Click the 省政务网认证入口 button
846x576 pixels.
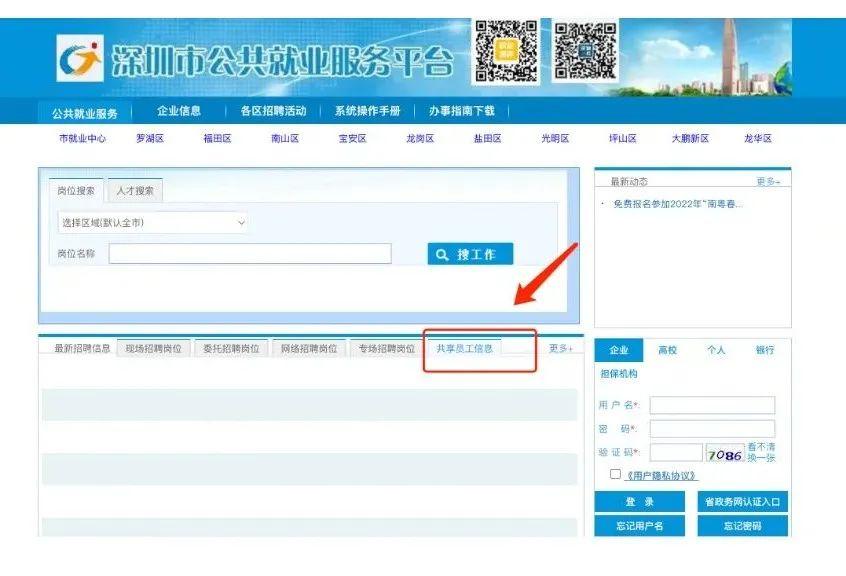click(x=741, y=502)
